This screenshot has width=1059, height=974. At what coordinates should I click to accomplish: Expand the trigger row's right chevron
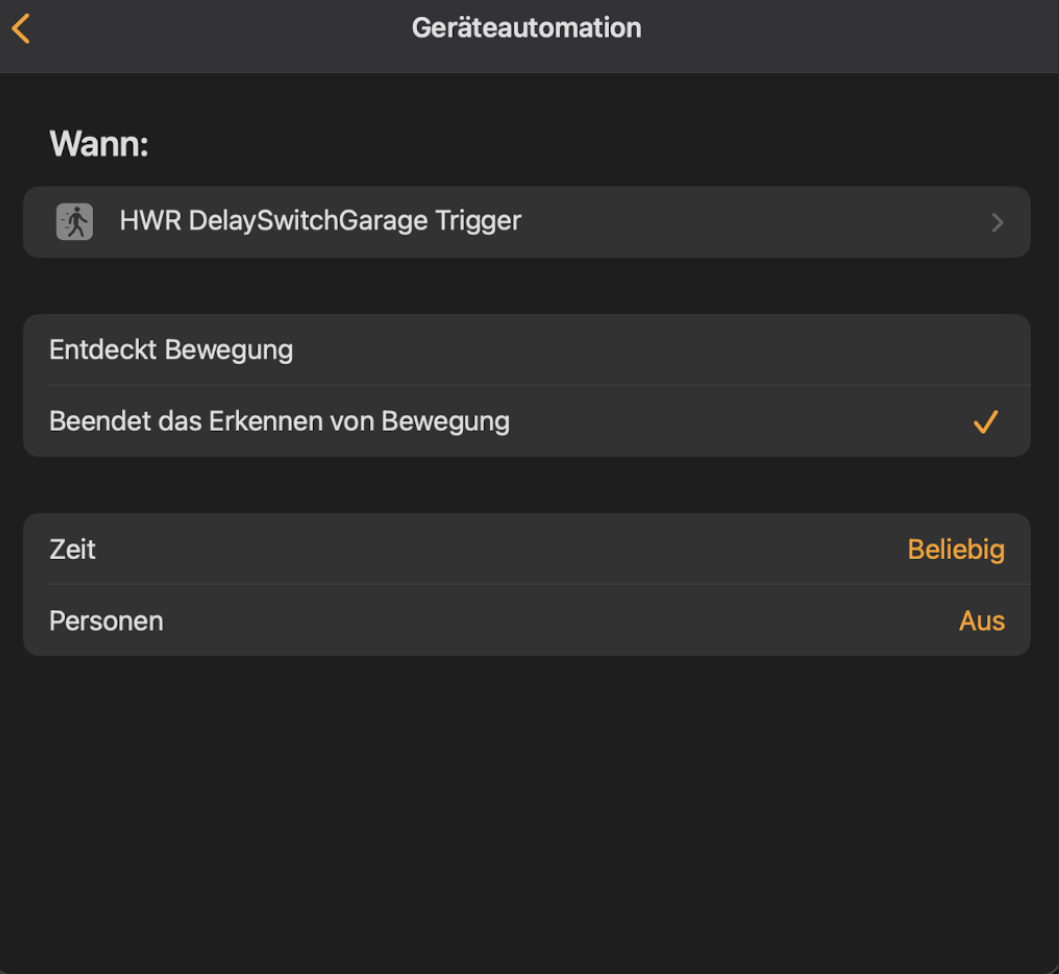[x=996, y=222]
